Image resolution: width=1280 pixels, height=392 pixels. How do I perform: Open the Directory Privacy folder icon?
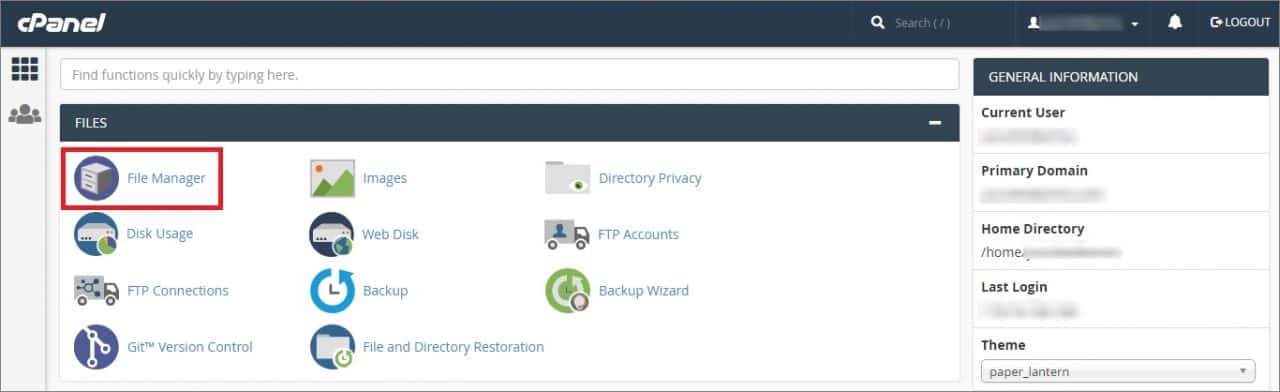coord(568,178)
